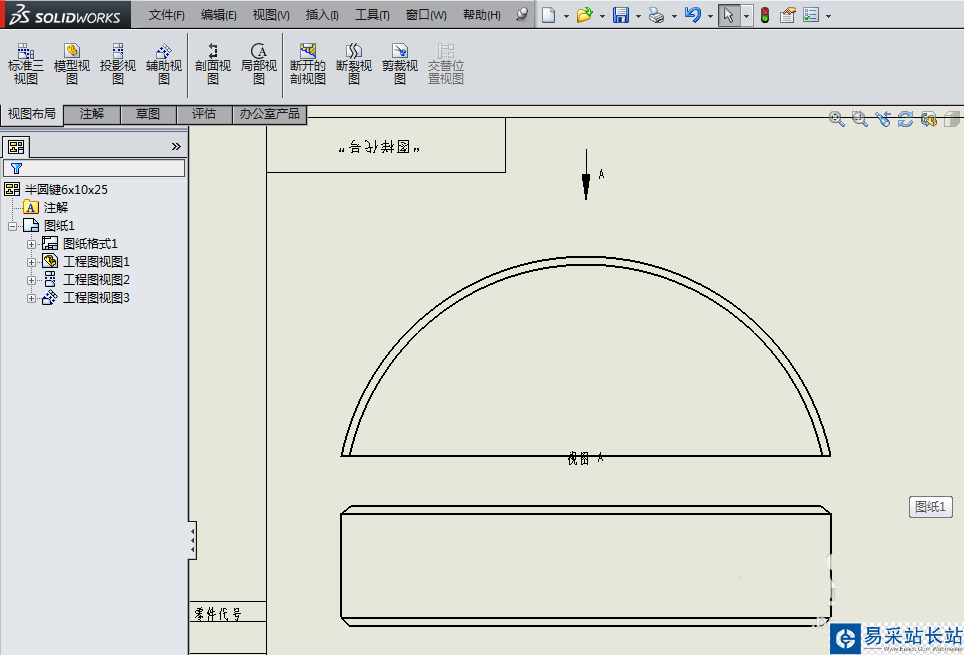Screen dimensions: 964x655
Task: Click Zoom to Area in view toolbar
Action: coord(859,119)
